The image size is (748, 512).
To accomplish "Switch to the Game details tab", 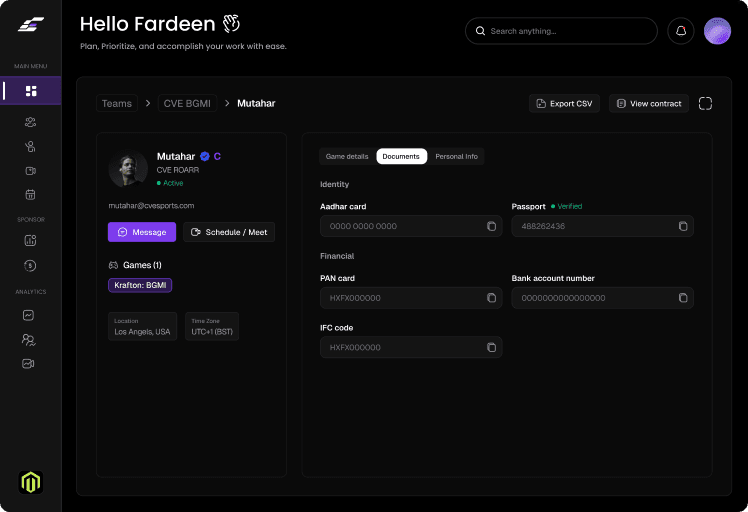I will click(347, 157).
